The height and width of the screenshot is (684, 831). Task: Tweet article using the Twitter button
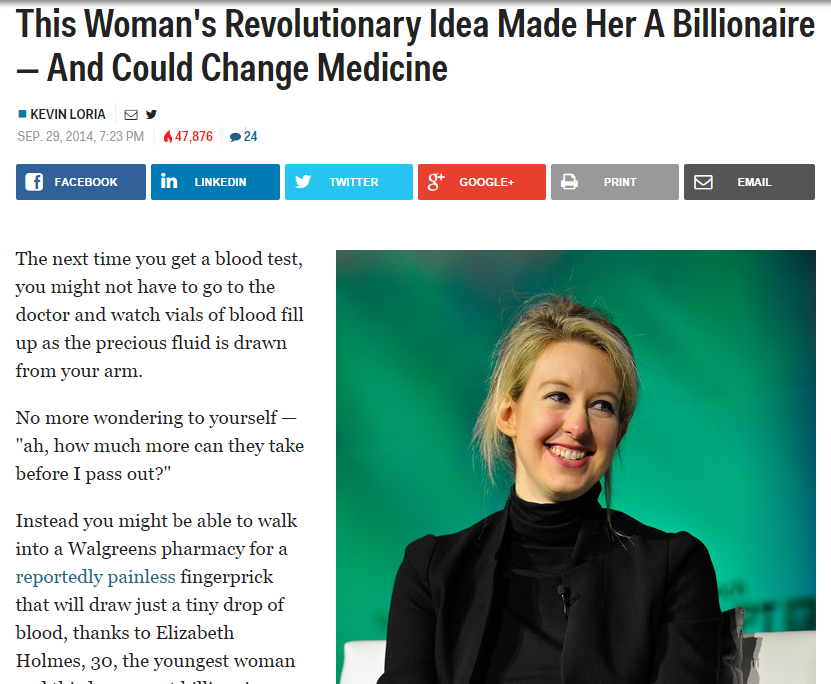(349, 182)
